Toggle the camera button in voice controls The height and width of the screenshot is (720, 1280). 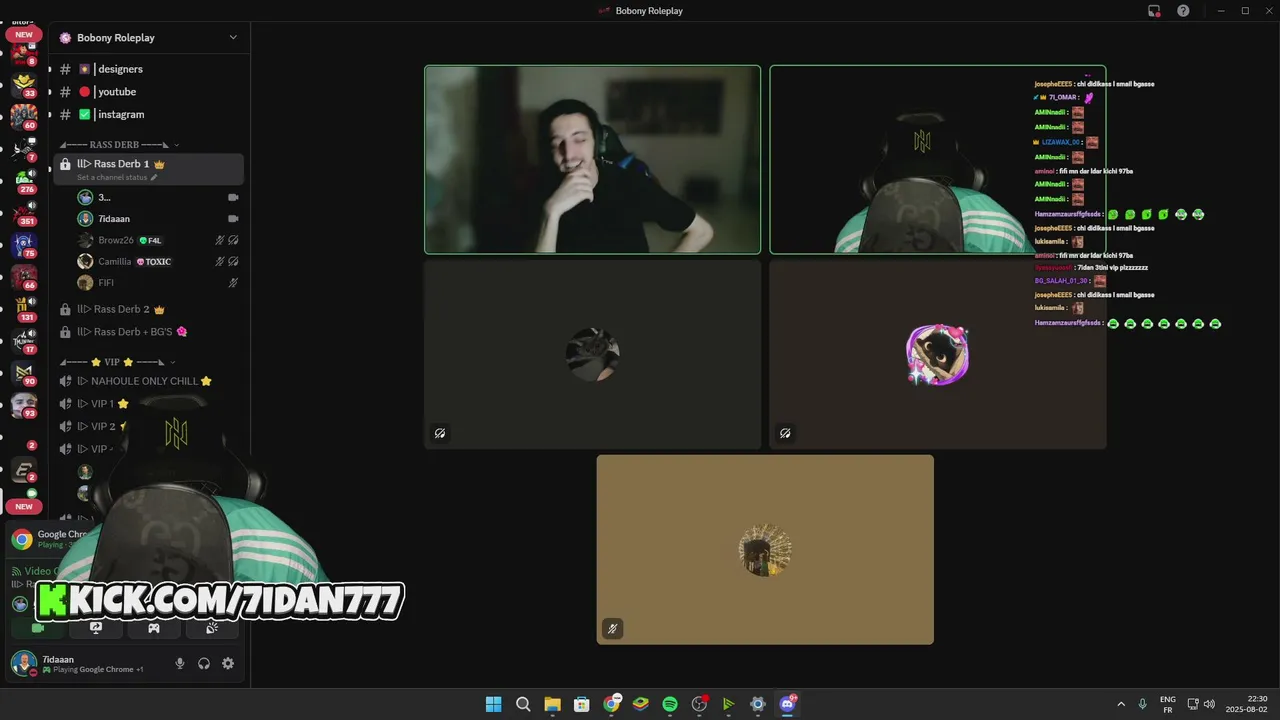click(38, 628)
